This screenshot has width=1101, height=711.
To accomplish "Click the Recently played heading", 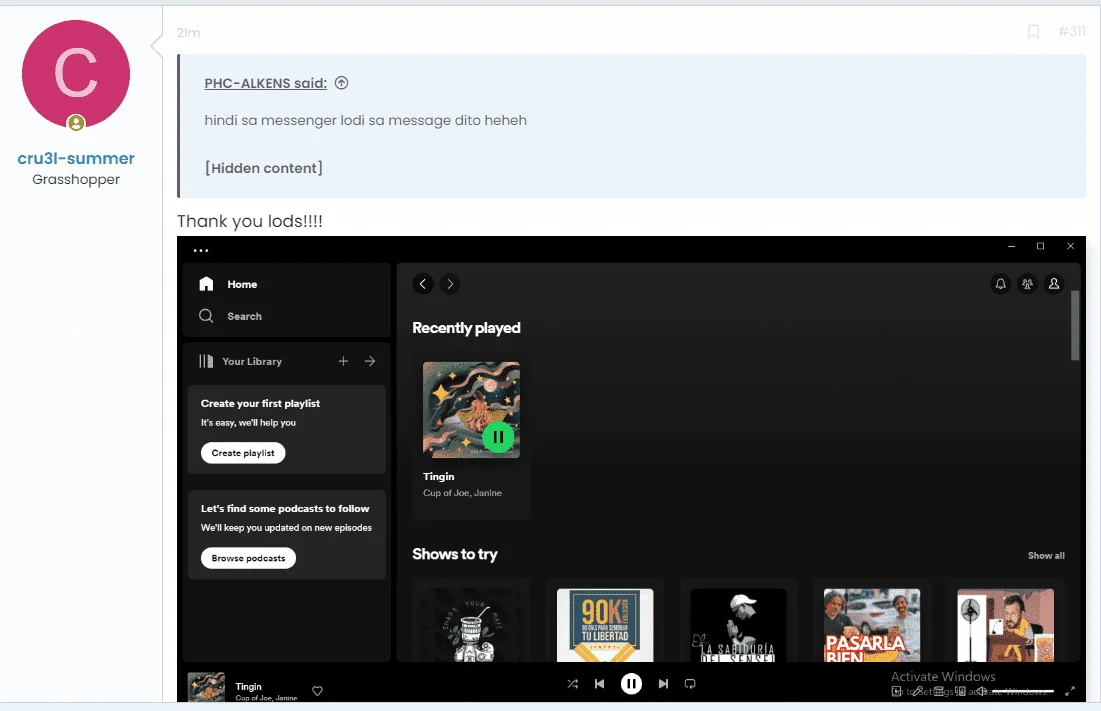I will point(466,328).
